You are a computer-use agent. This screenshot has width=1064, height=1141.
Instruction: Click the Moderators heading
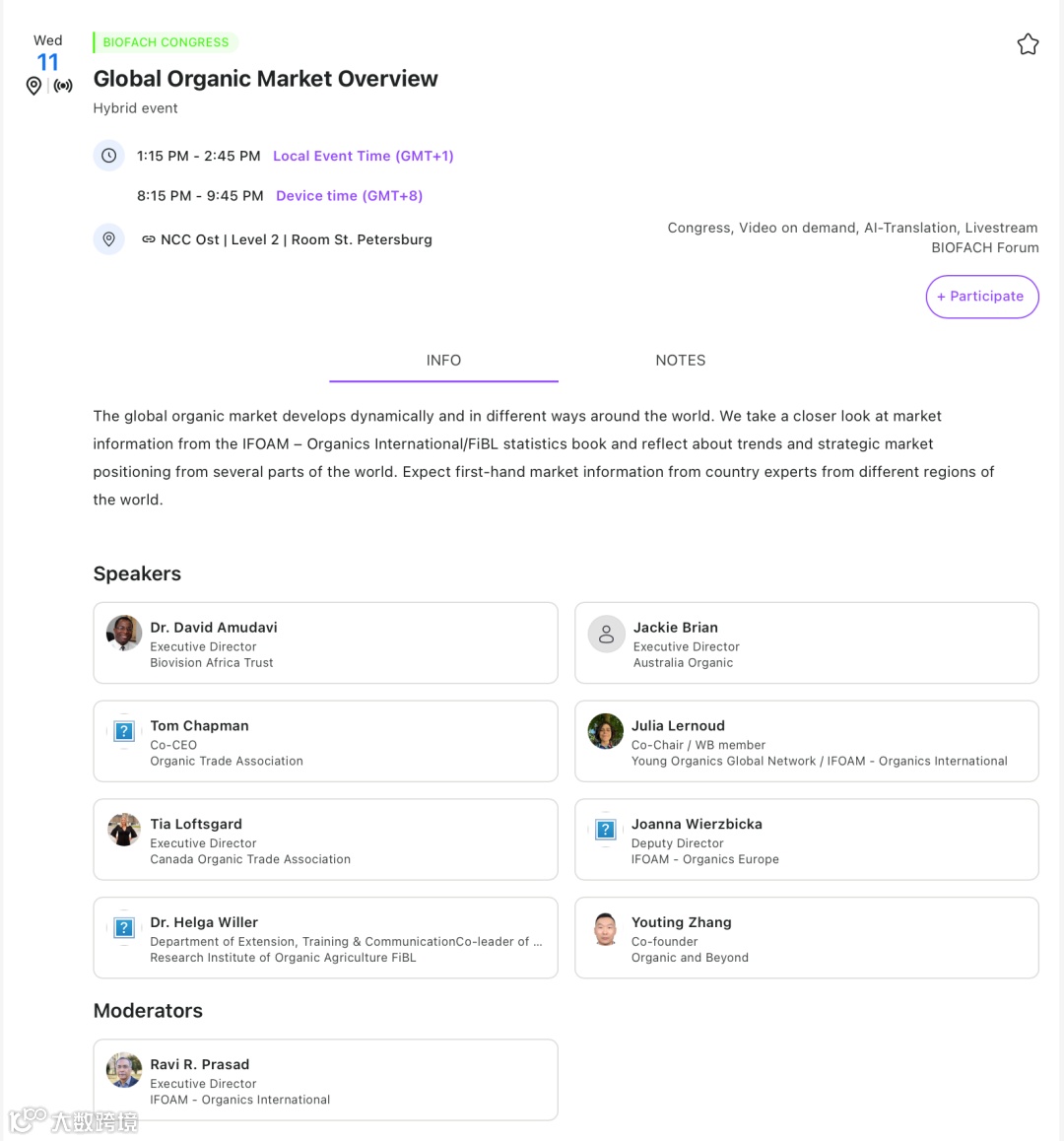coord(148,1011)
